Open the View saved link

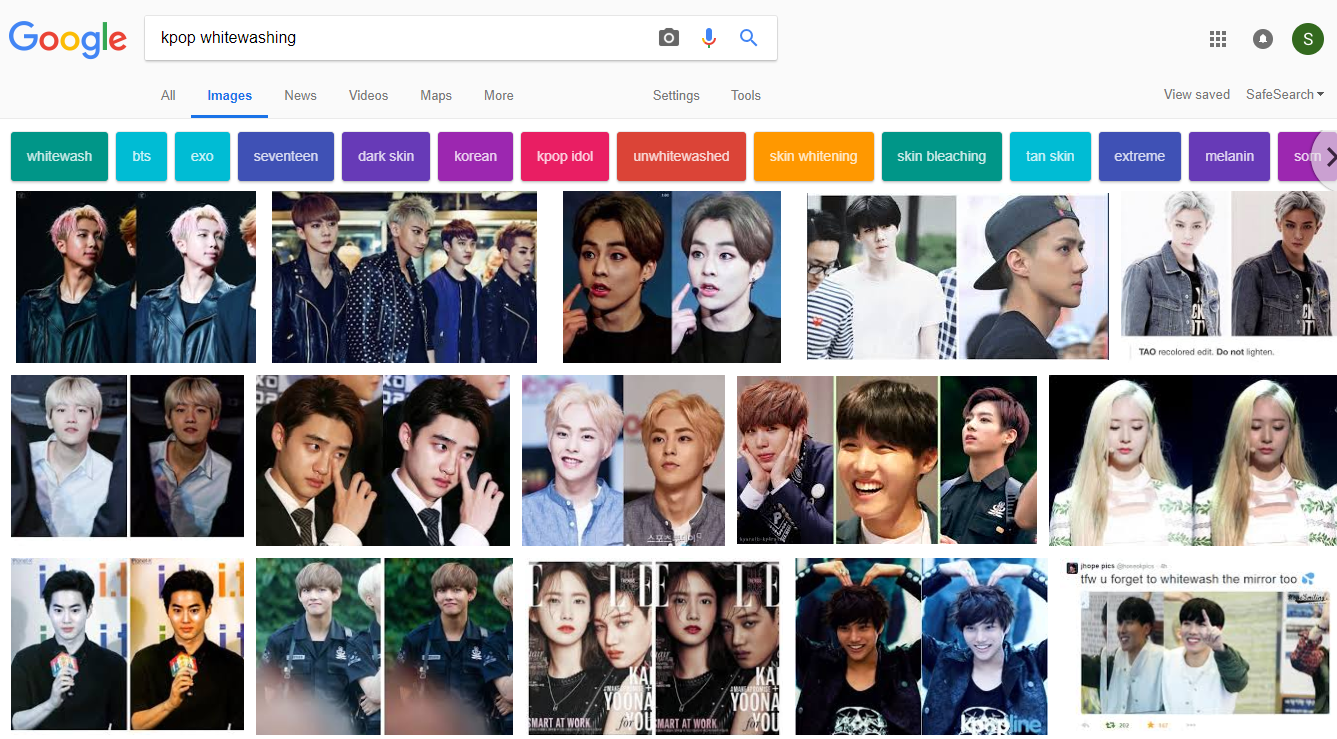[x=1196, y=94]
